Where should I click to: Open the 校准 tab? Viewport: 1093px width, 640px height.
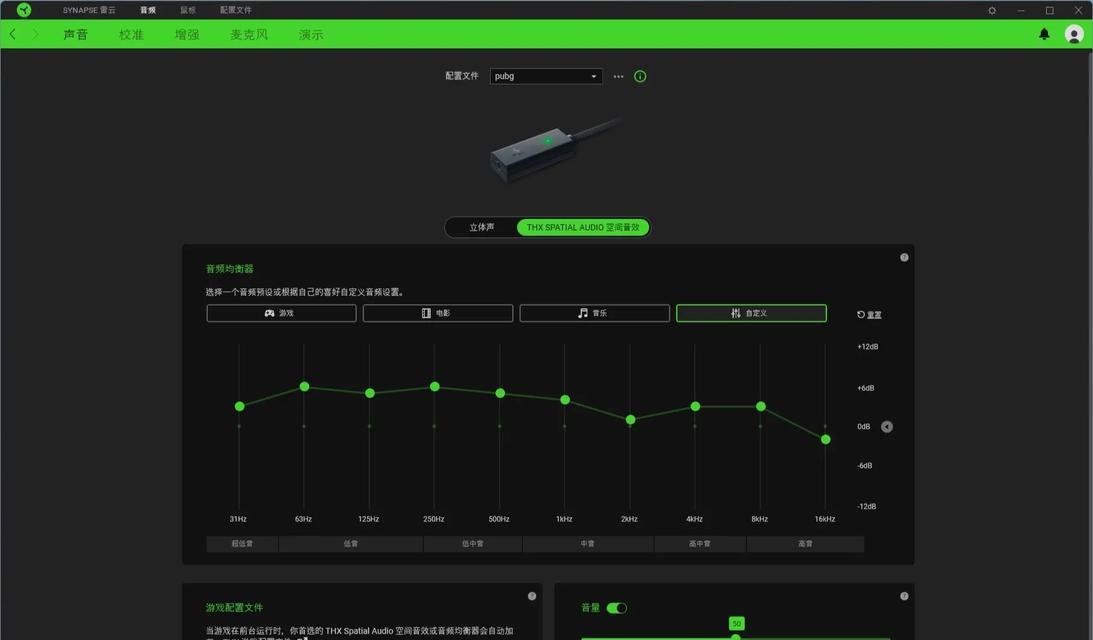point(131,34)
